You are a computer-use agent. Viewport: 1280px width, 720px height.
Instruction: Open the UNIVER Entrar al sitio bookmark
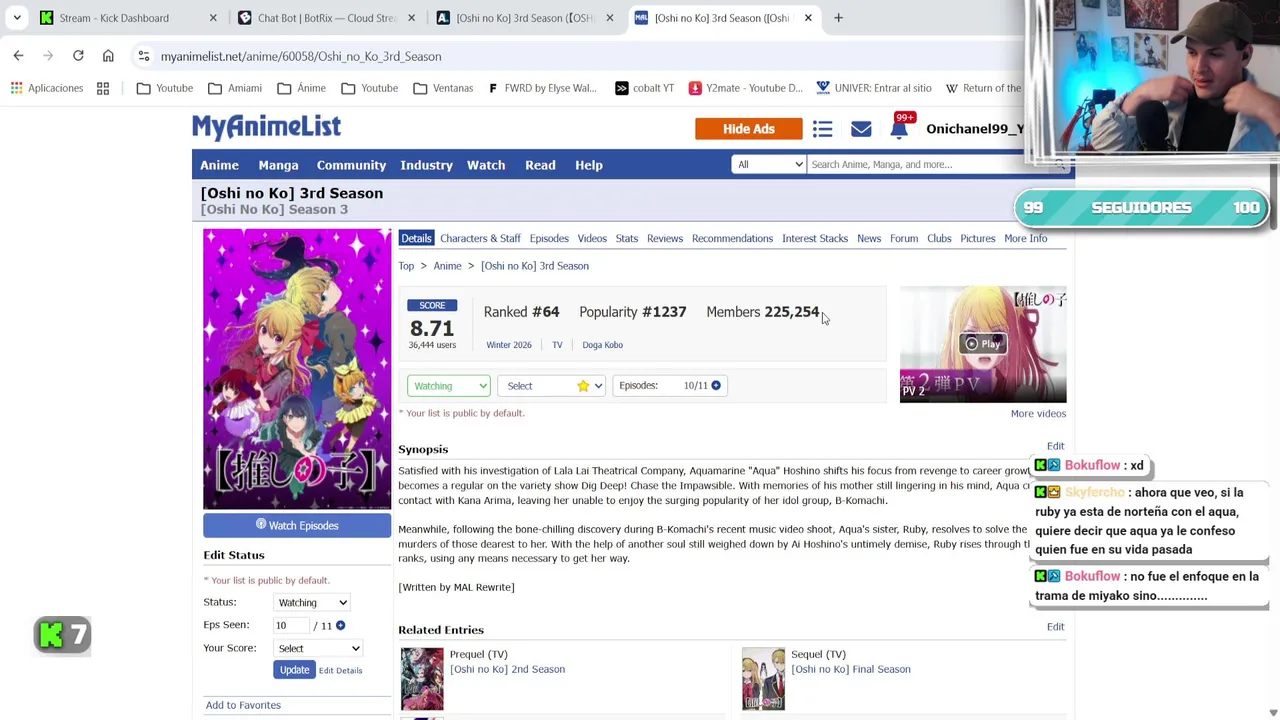tap(874, 88)
